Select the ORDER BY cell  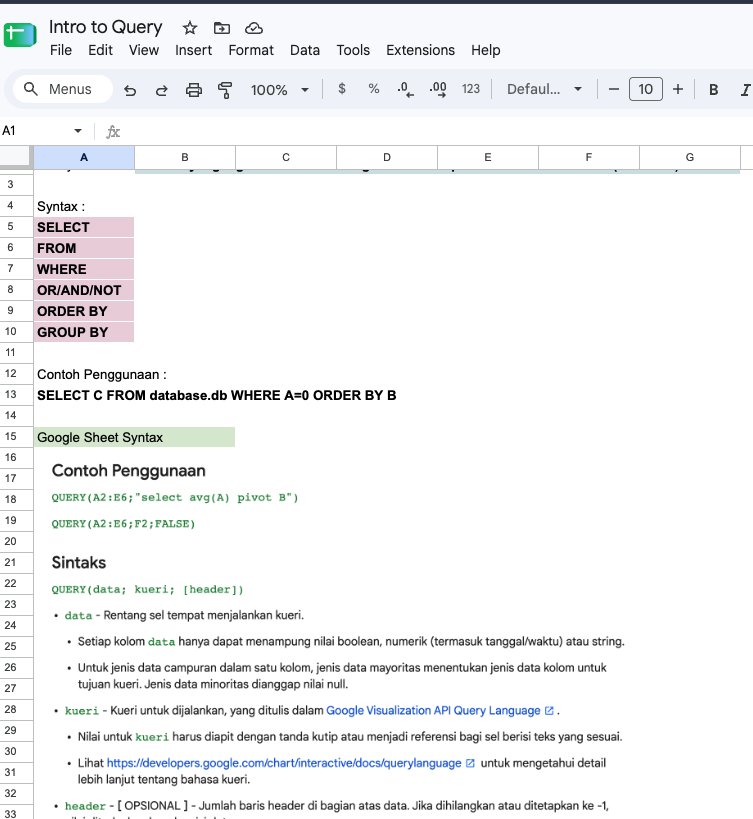(84, 311)
